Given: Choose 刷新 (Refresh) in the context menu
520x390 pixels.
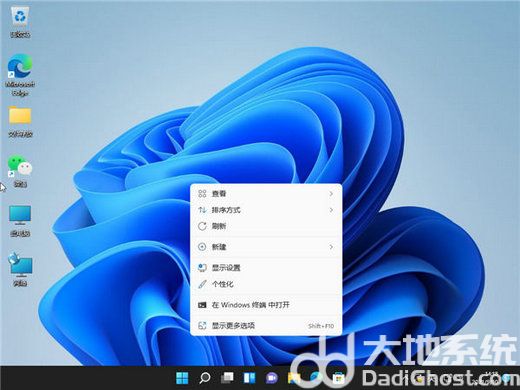Looking at the screenshot, I should pos(266,226).
